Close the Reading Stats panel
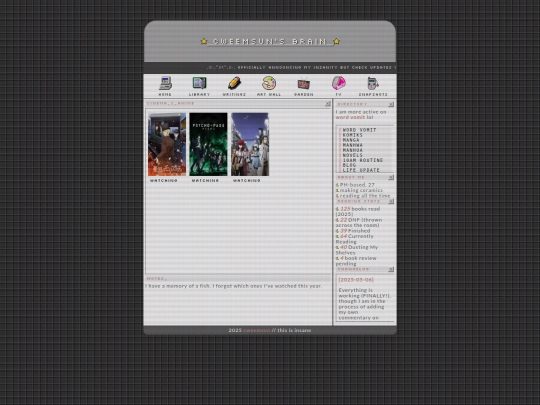Image resolution: width=540 pixels, height=405 pixels. coord(391,201)
